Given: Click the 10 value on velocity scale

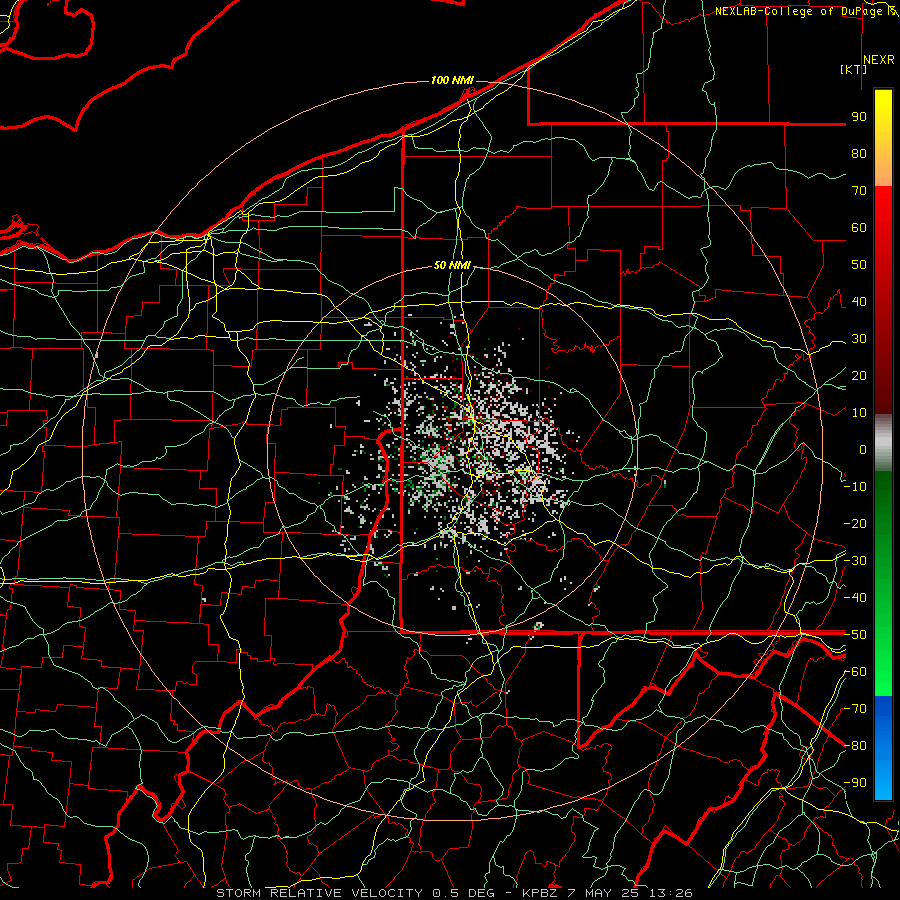Looking at the screenshot, I should point(859,413).
